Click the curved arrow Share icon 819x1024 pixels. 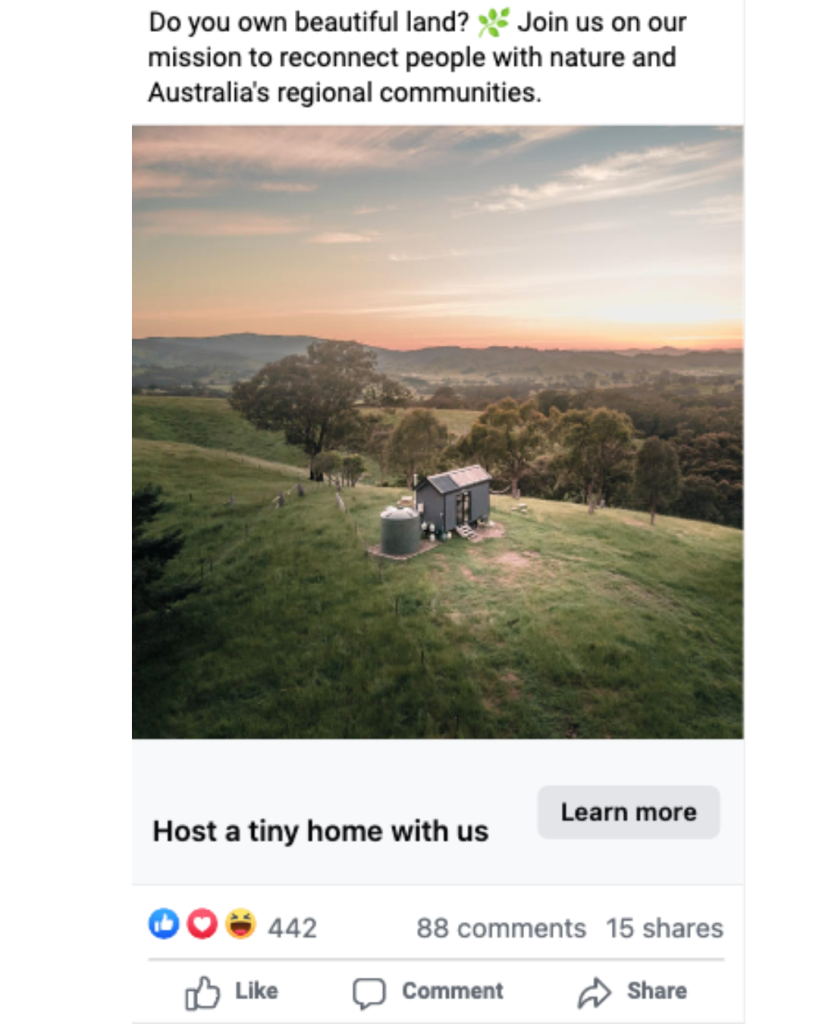[594, 993]
